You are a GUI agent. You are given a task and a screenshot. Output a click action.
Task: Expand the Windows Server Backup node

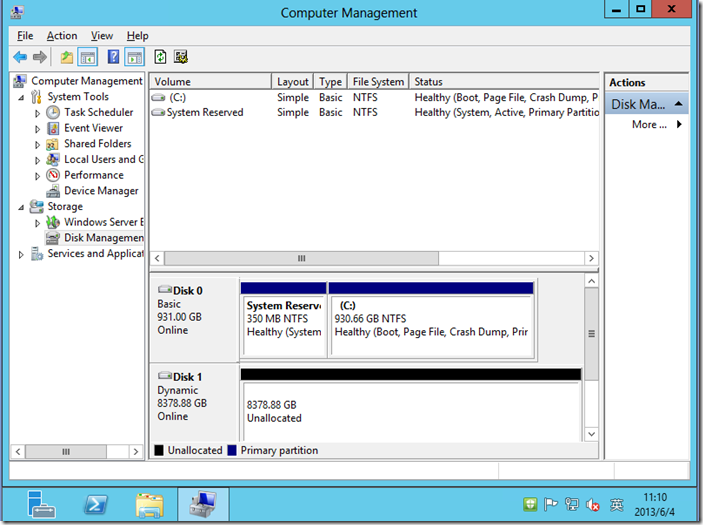coord(38,223)
